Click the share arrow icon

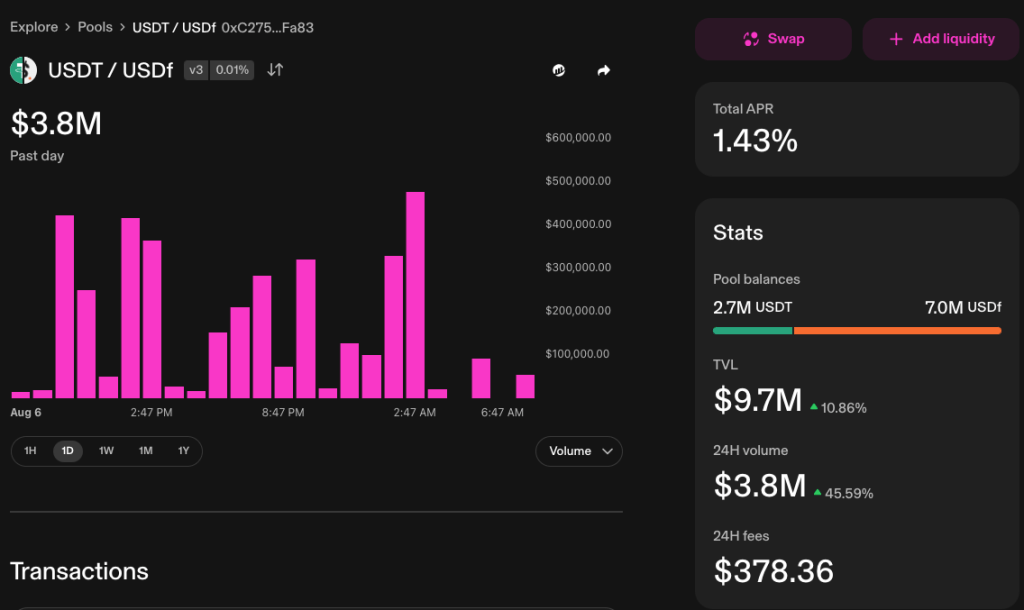(x=603, y=70)
